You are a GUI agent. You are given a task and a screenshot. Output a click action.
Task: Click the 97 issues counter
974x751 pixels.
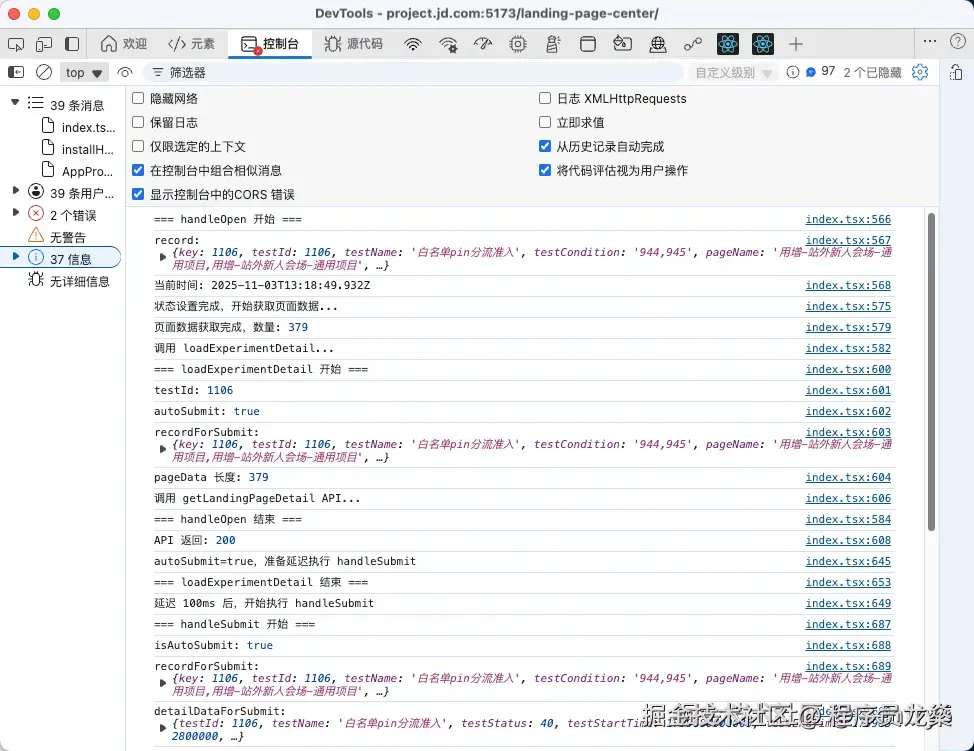point(821,71)
